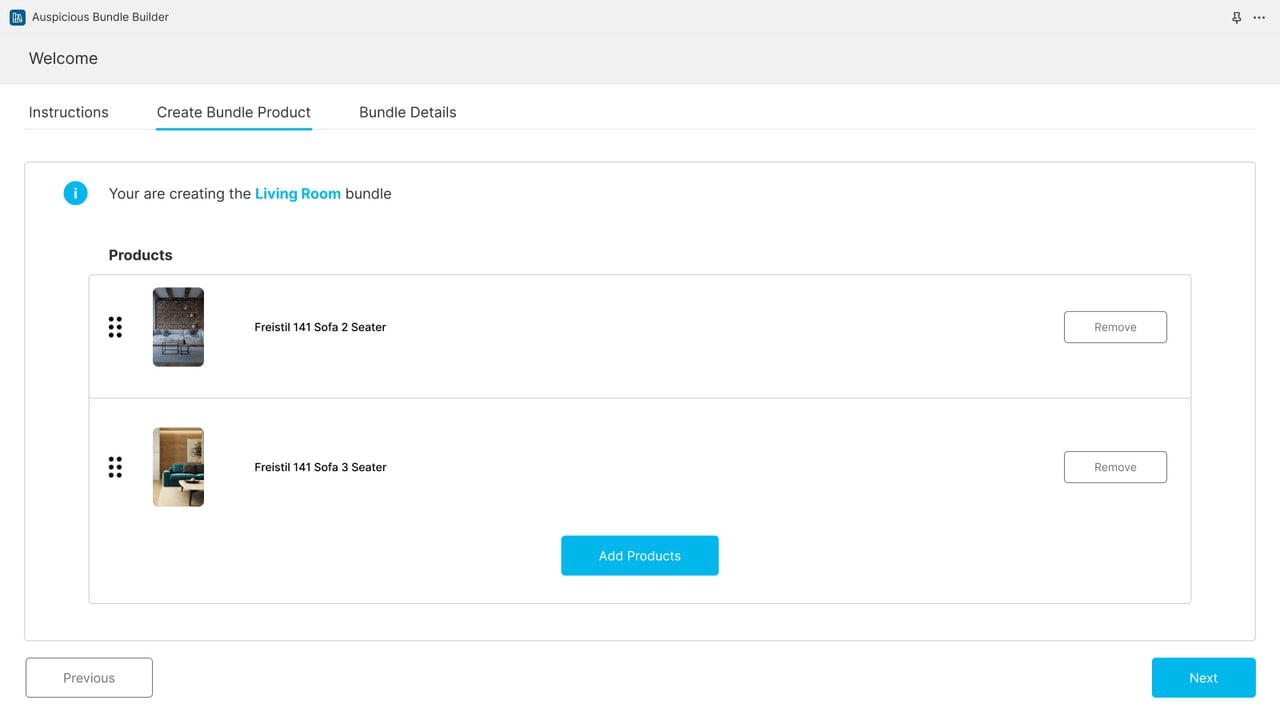Pin the app using the pin icon
This screenshot has width=1280, height=720.
point(1237,17)
